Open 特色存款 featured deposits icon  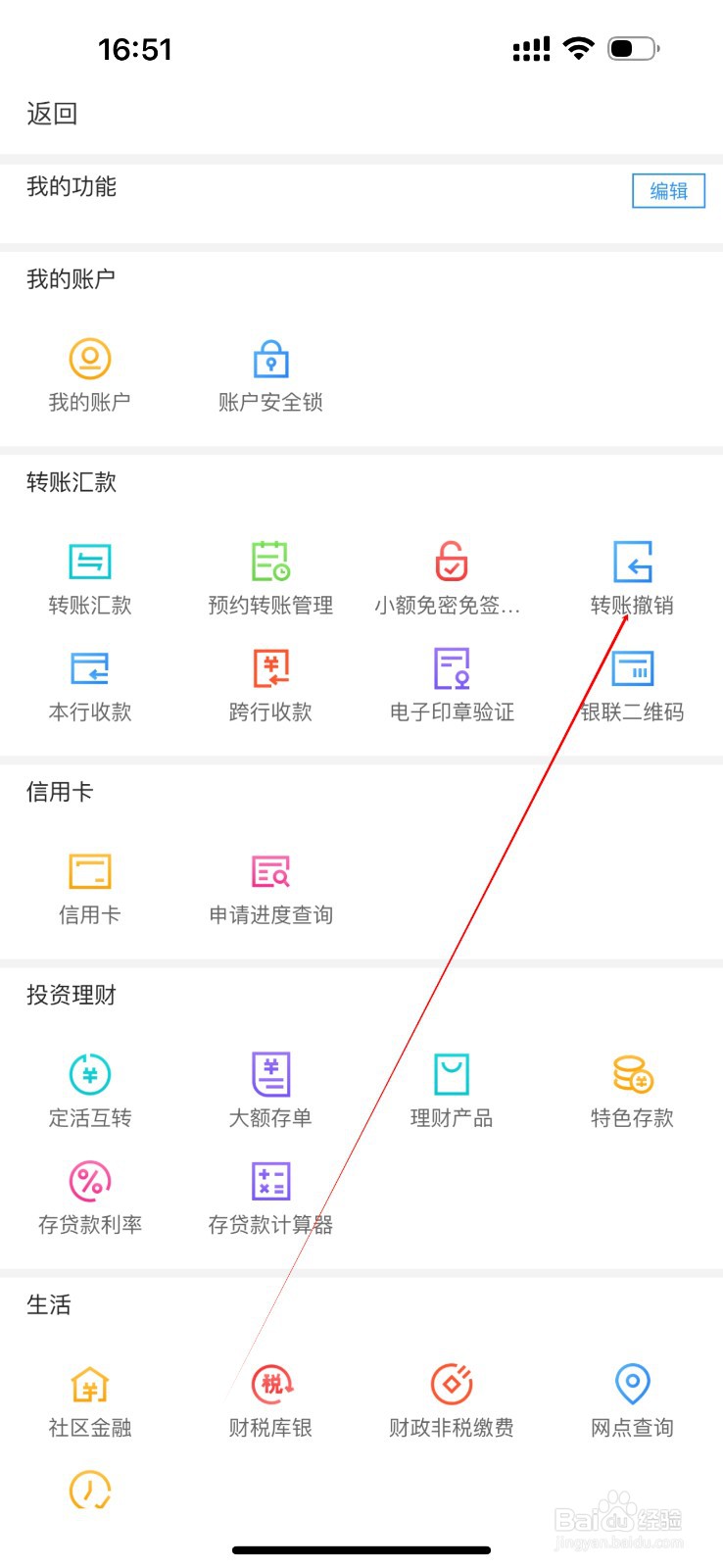(633, 1074)
